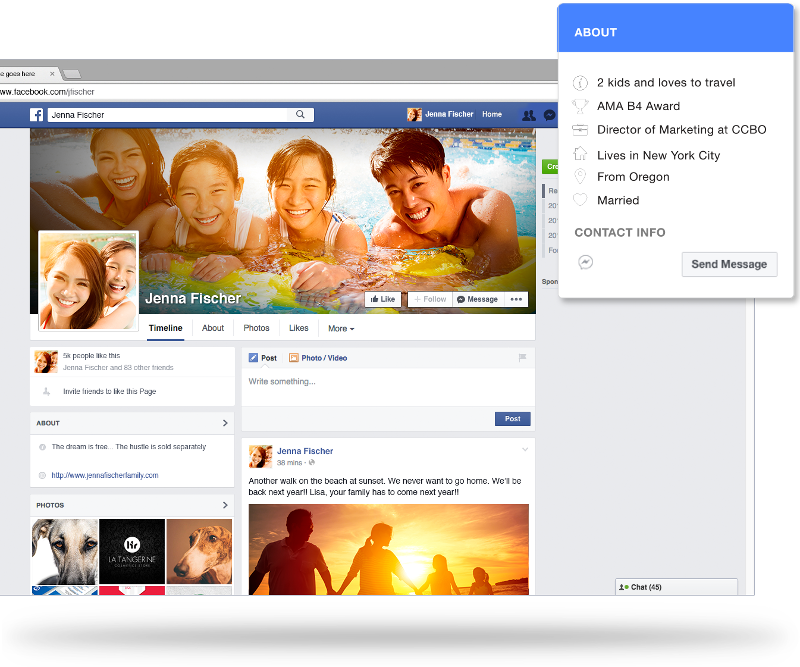Open the Chat (45) bar

tap(676, 587)
